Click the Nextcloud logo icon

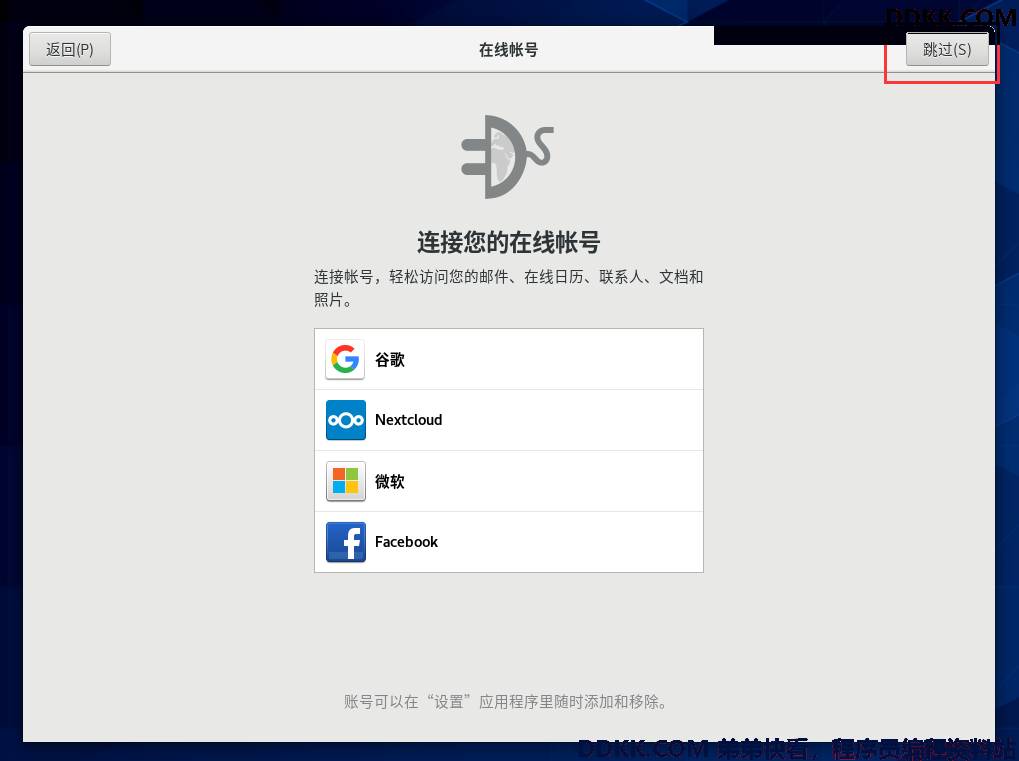[x=345, y=420]
